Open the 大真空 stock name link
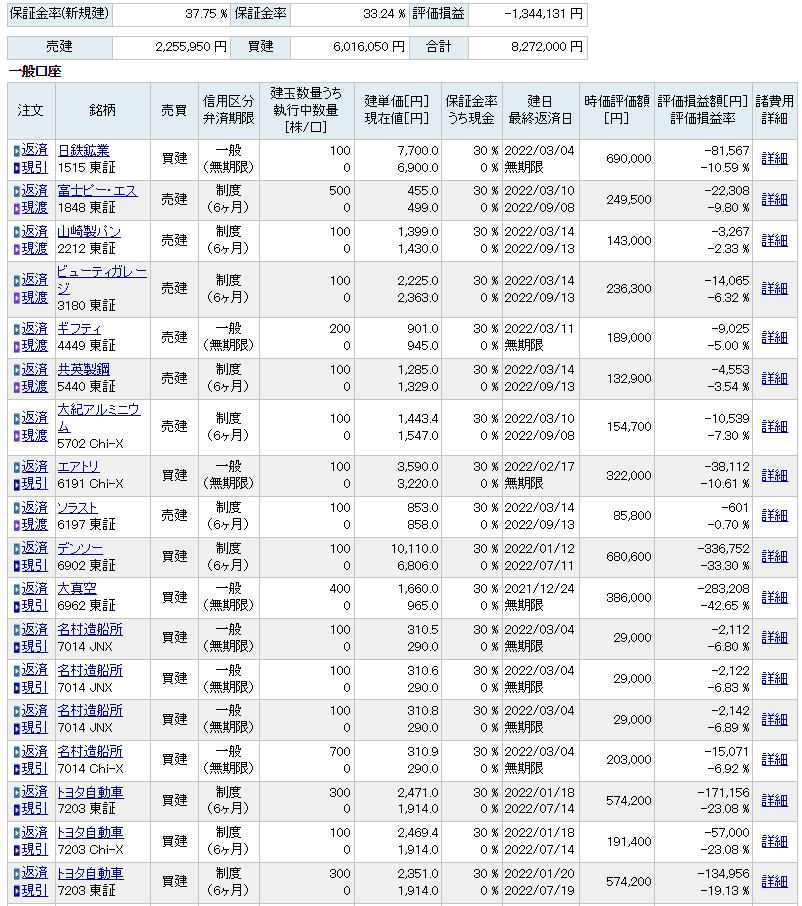802x906 pixels. click(77, 588)
